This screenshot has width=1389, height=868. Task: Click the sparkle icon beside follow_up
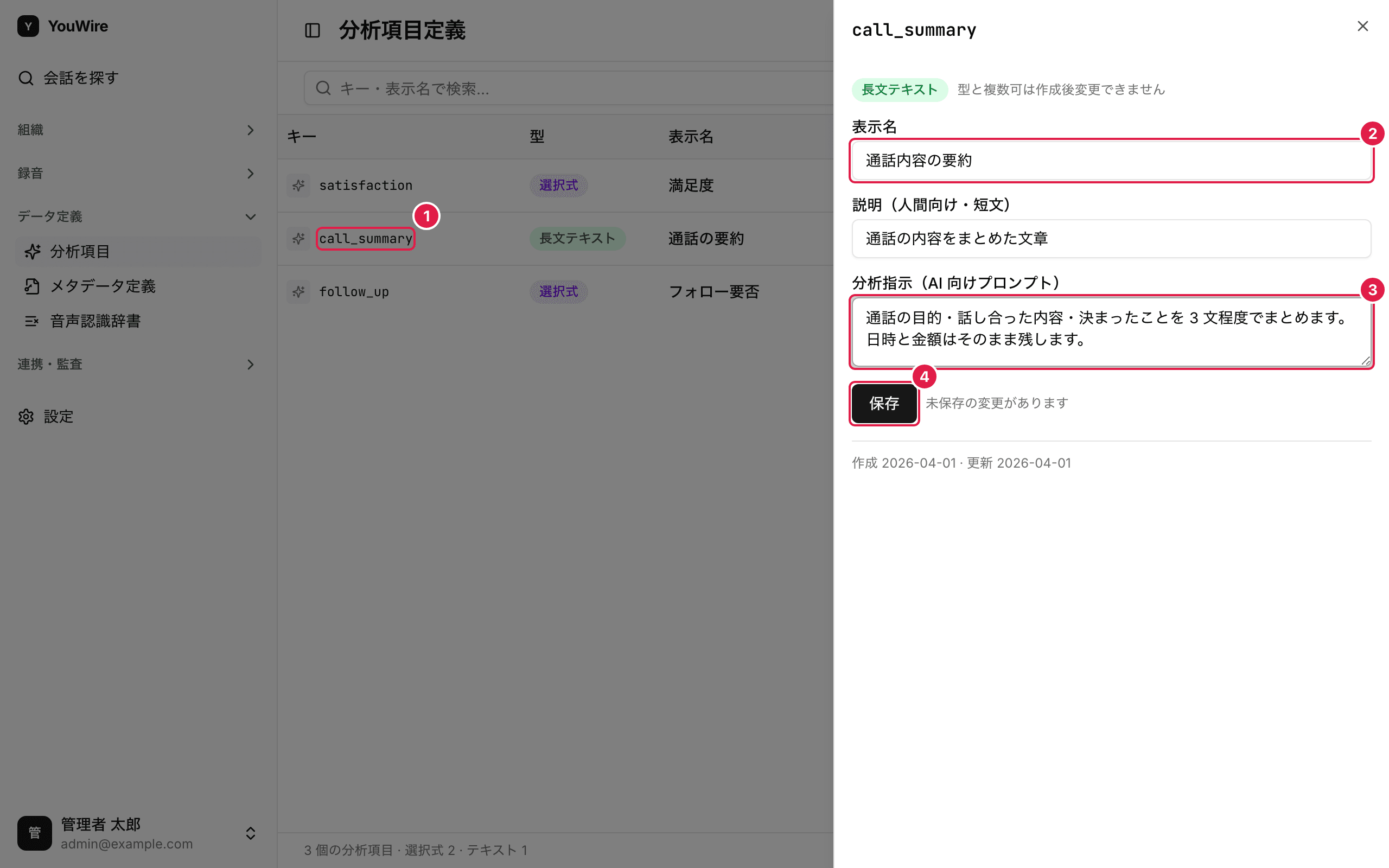[298, 292]
